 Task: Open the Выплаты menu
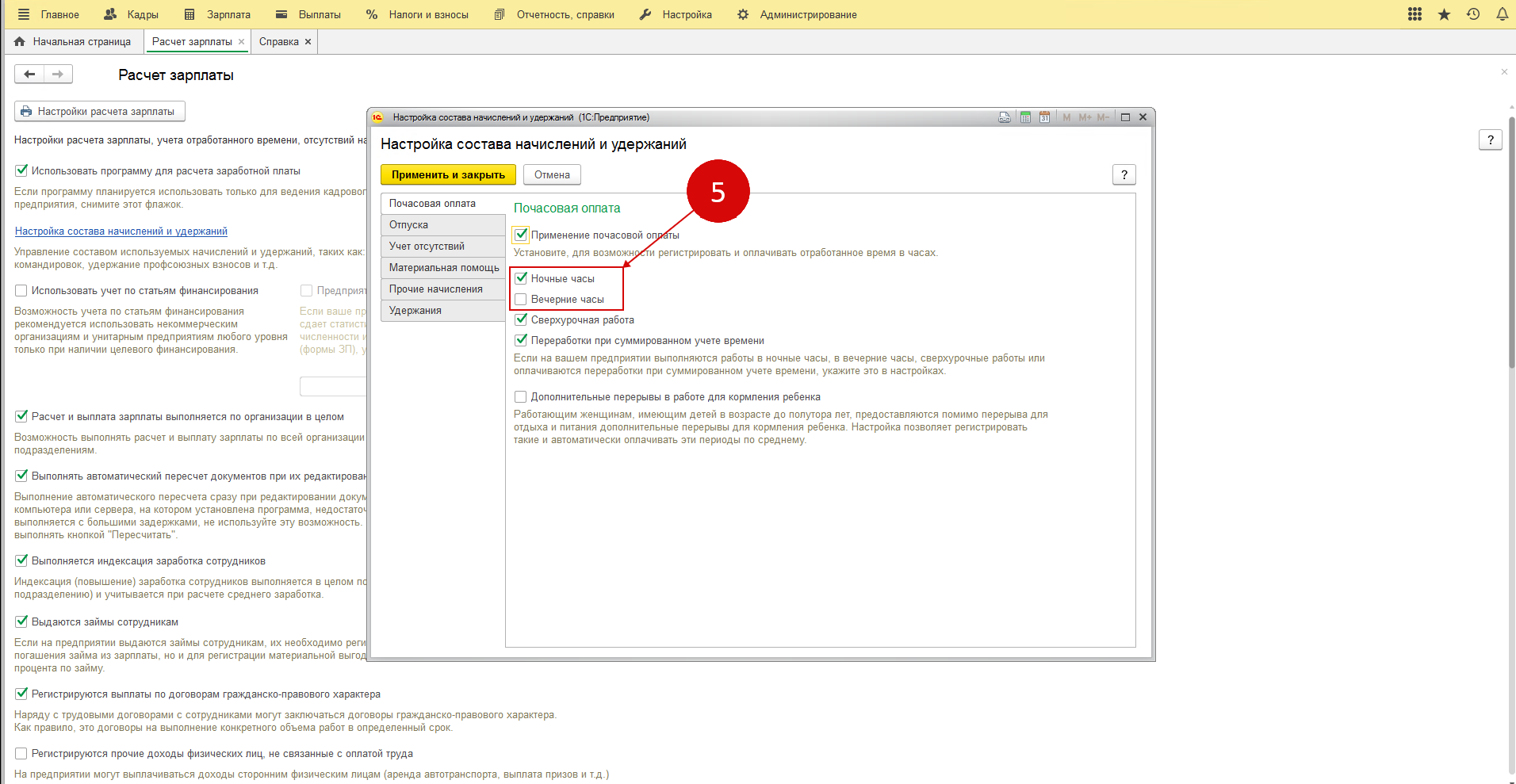[308, 14]
